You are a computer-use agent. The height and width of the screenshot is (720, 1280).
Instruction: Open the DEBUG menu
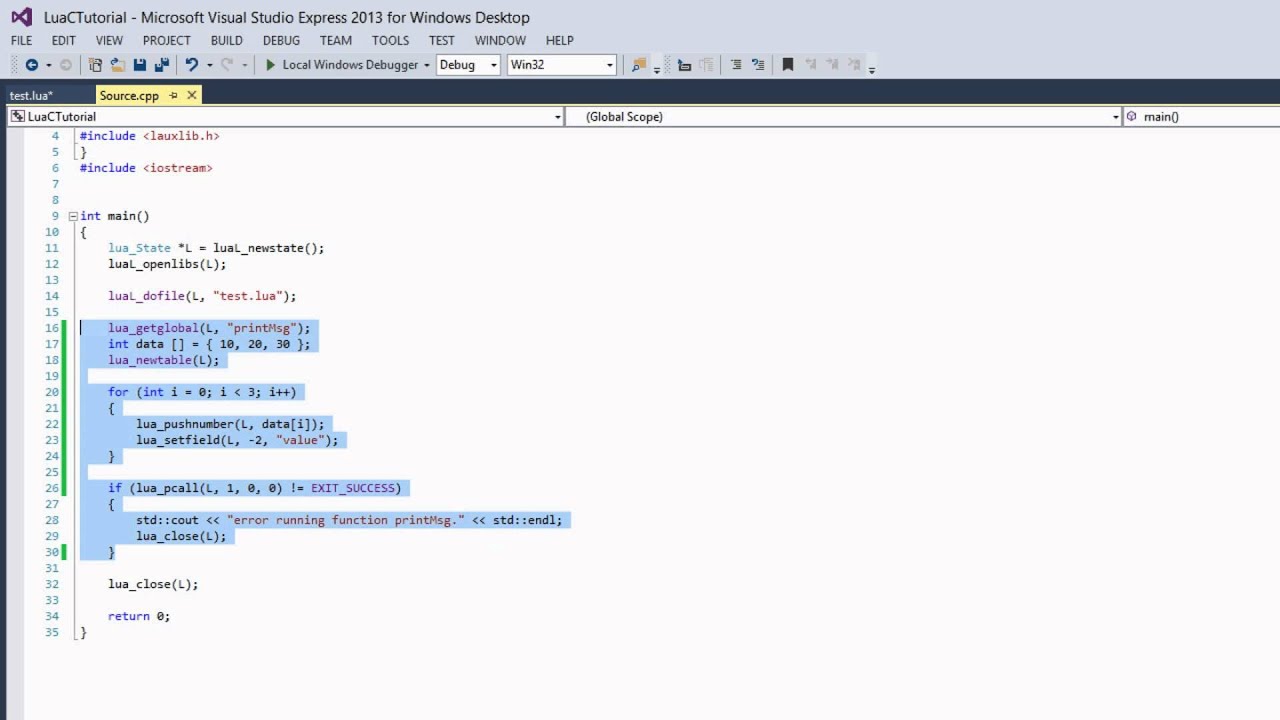pyautogui.click(x=281, y=40)
